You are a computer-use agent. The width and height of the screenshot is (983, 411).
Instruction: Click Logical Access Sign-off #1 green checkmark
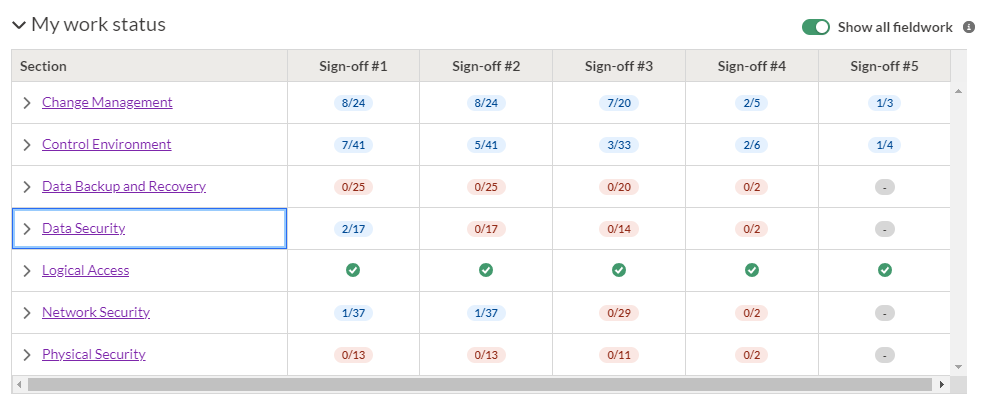(x=353, y=270)
